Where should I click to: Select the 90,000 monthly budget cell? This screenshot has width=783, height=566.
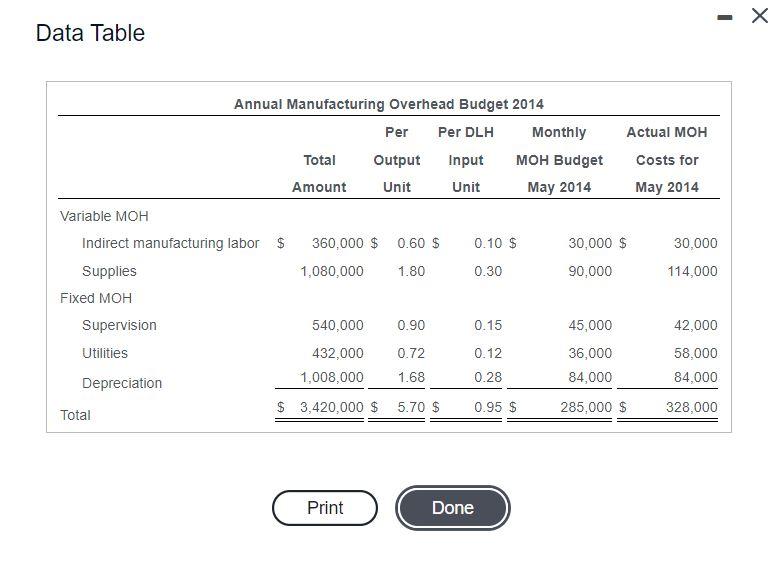click(x=590, y=271)
